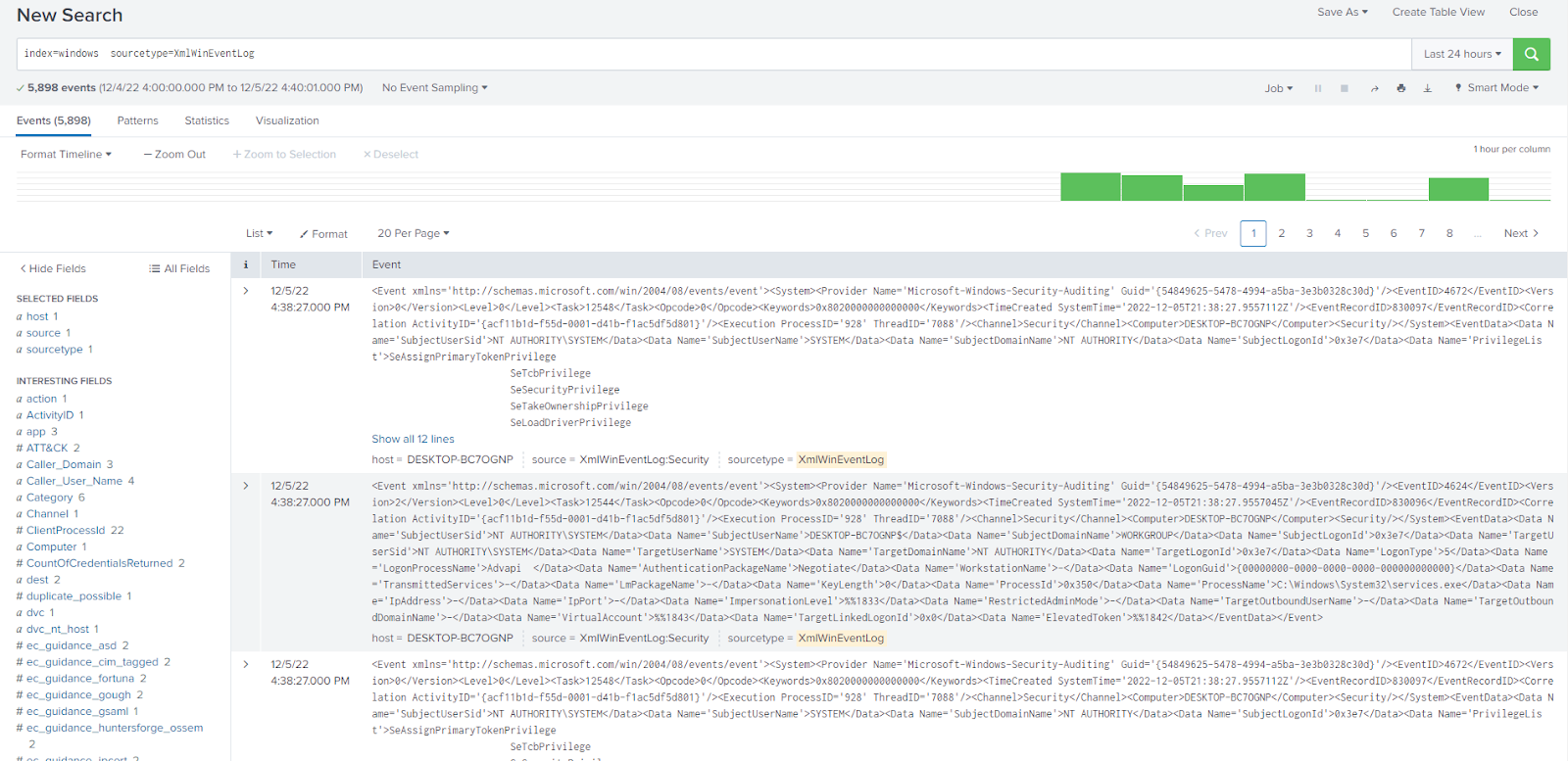Viewport: 1568px width, 761px height.
Task: Open the ActivityID interesting field
Action: tap(50, 415)
